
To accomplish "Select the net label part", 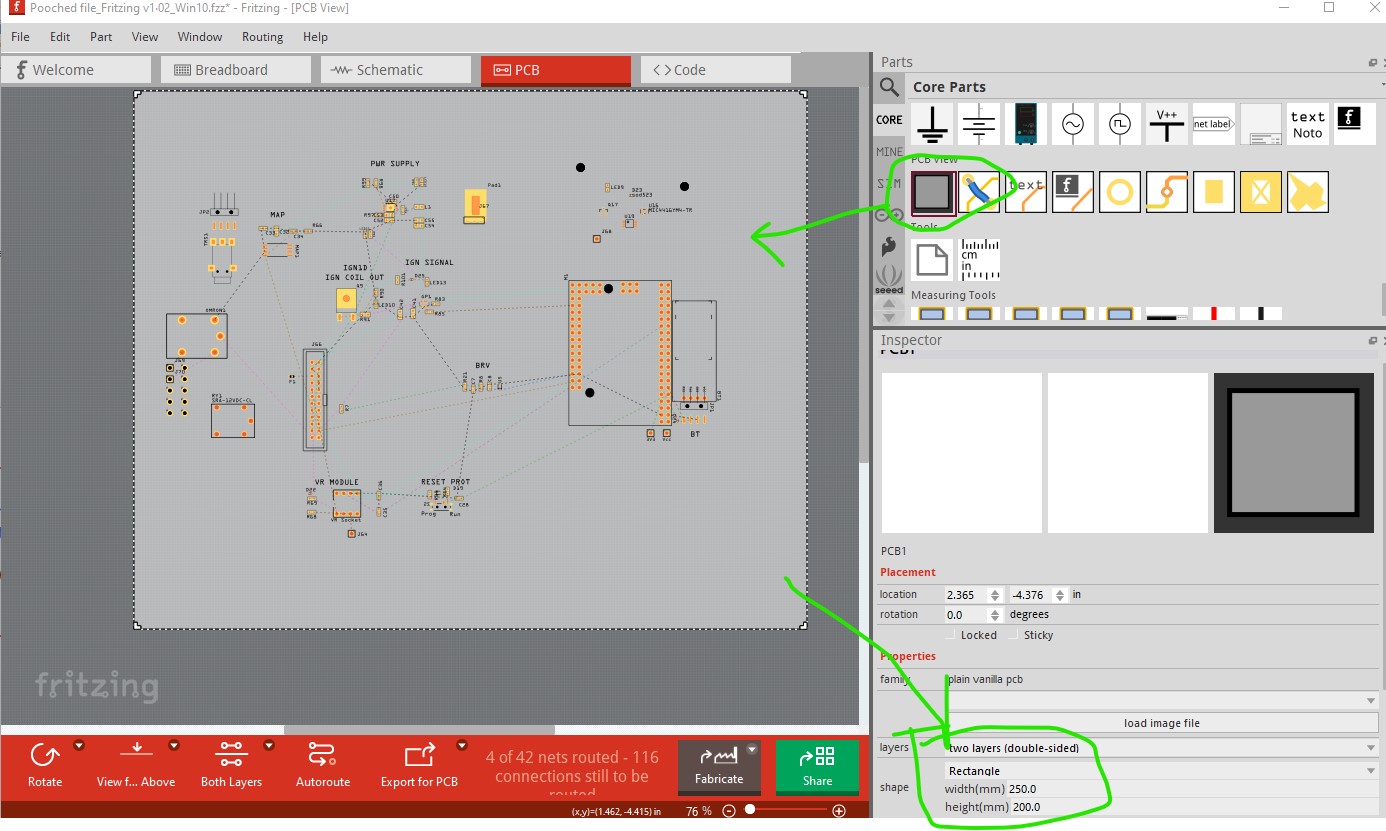I will pos(1213,124).
